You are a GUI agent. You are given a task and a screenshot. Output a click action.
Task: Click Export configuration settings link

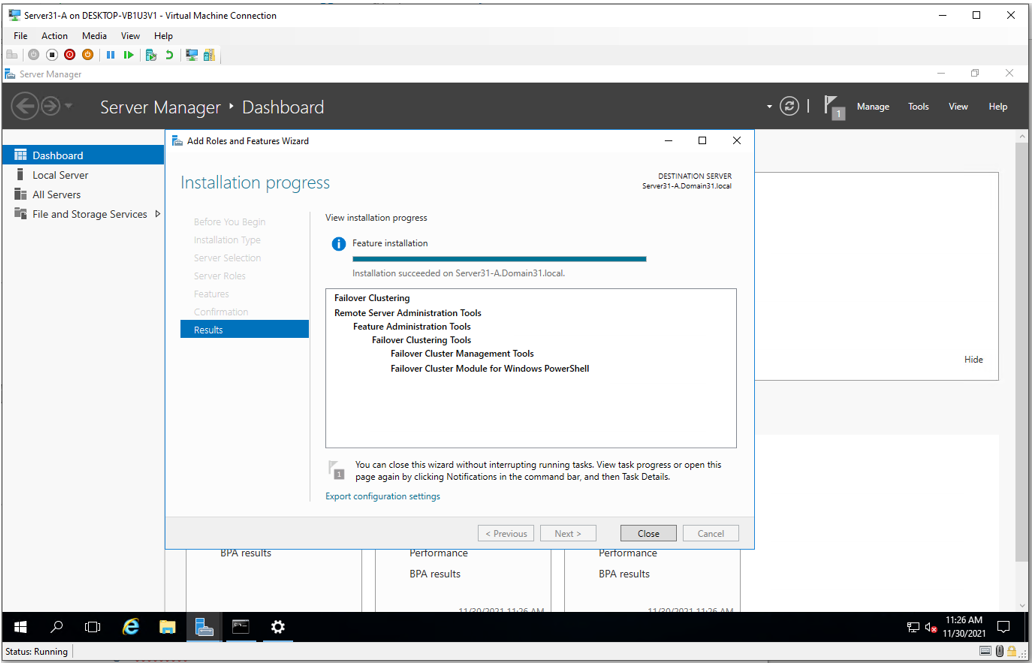click(382, 496)
